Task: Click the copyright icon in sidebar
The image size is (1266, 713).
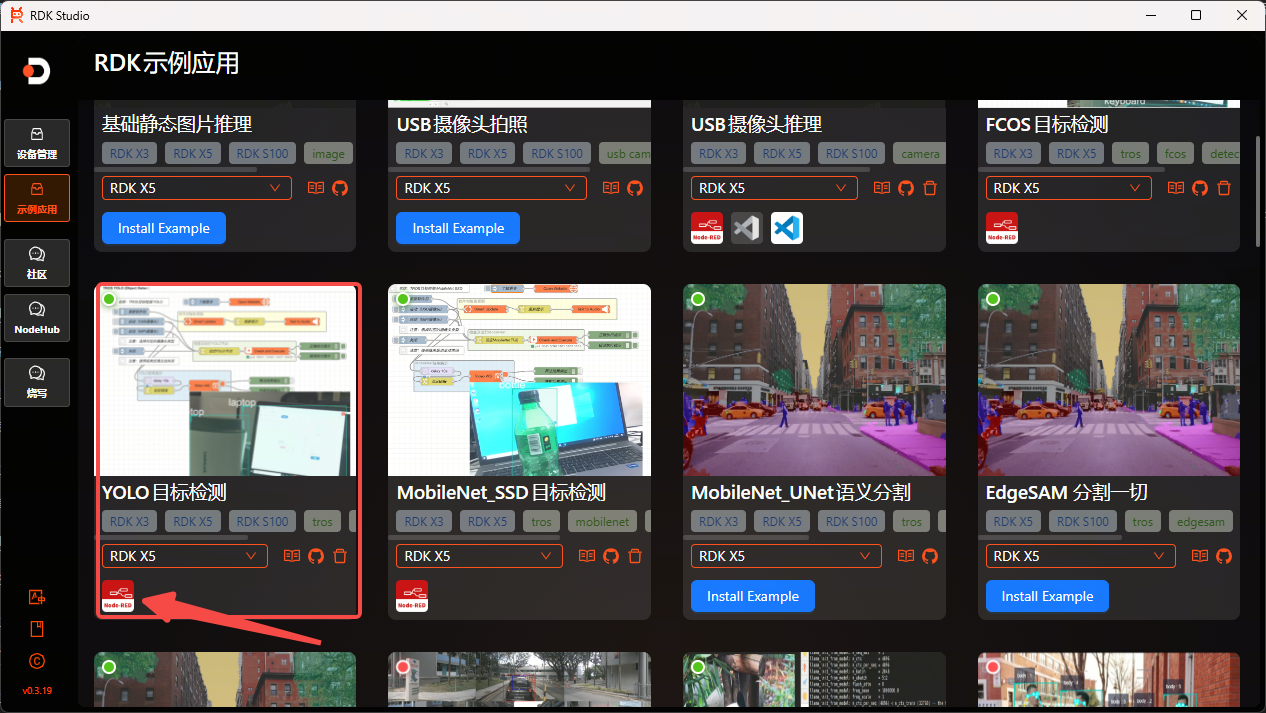Action: tap(37, 661)
